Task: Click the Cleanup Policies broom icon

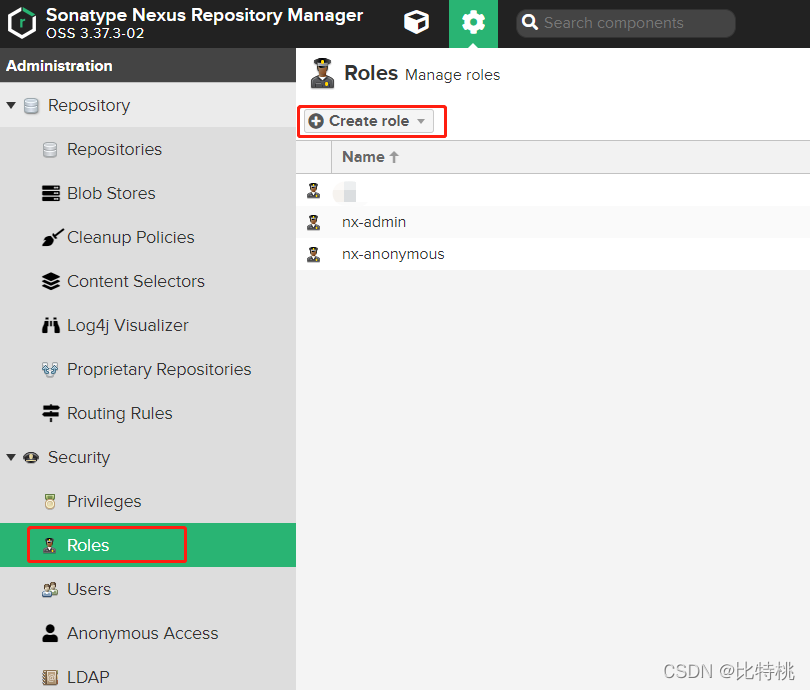Action: click(x=52, y=237)
